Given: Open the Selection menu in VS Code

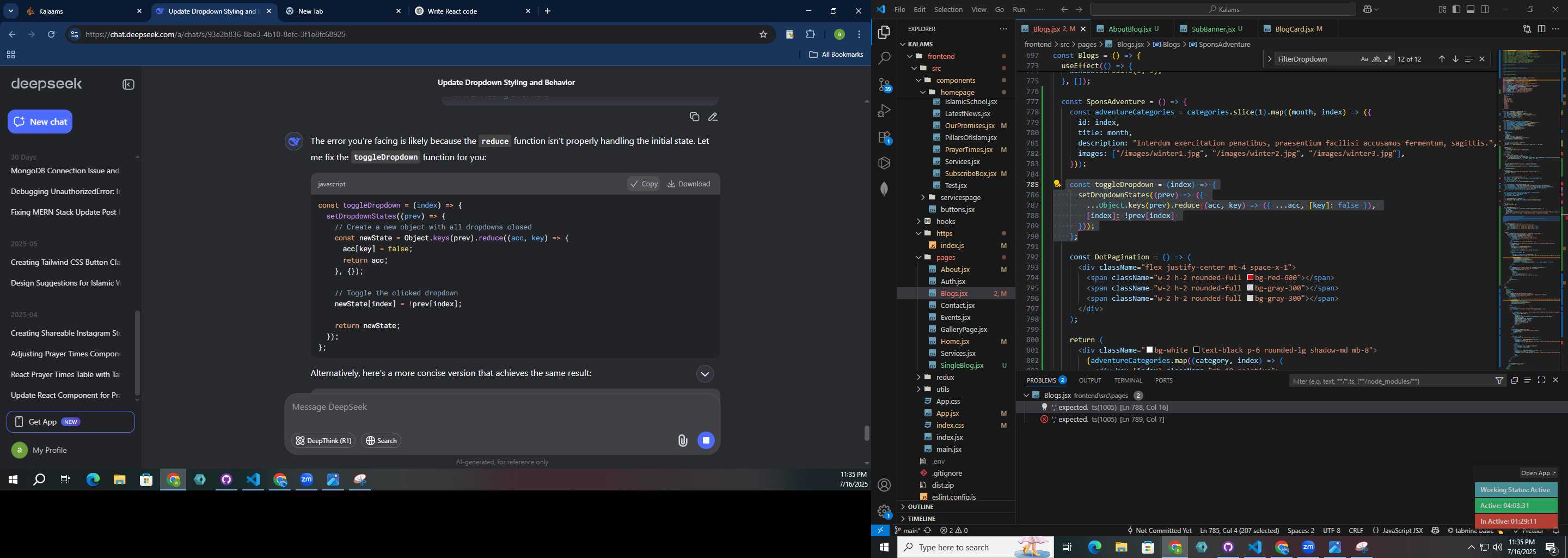Looking at the screenshot, I should 948,10.
